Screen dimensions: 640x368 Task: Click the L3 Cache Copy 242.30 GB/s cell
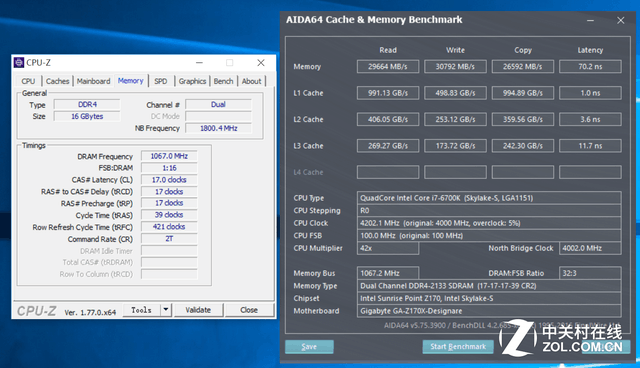point(522,146)
